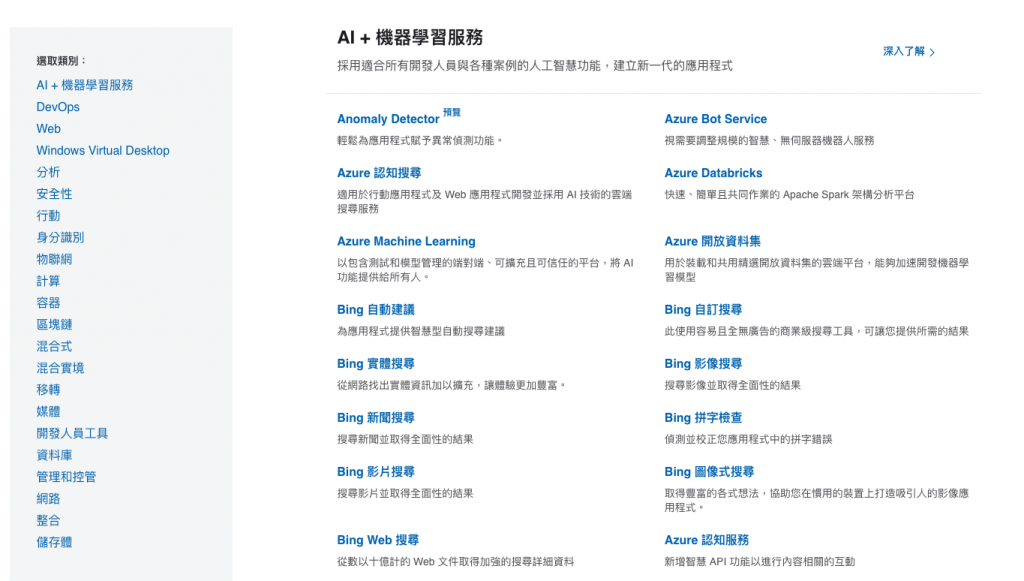The height and width of the screenshot is (581, 1024).
Task: Click the chevron arrow next to 深入了解
Action: click(x=932, y=52)
